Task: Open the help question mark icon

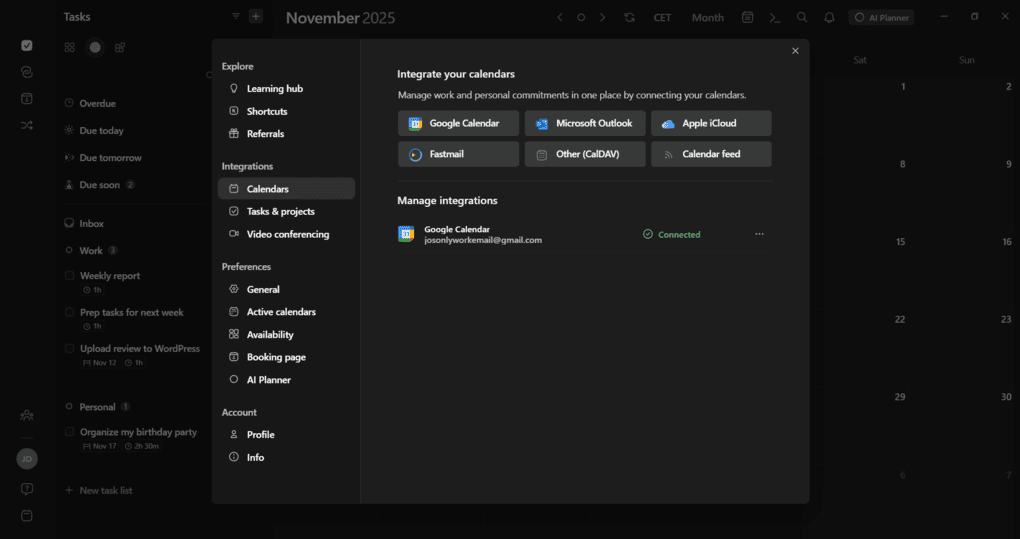Action: [x=27, y=489]
